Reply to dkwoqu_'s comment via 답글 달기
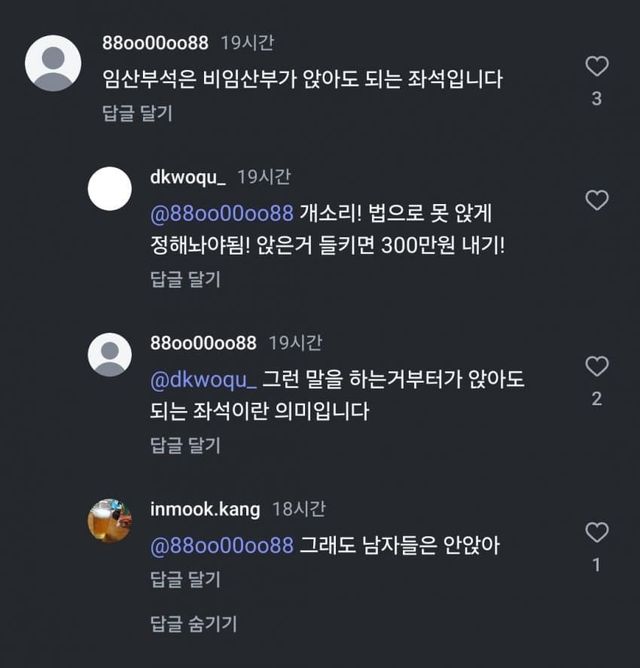Screen dimensions: 640x668 click(185, 279)
